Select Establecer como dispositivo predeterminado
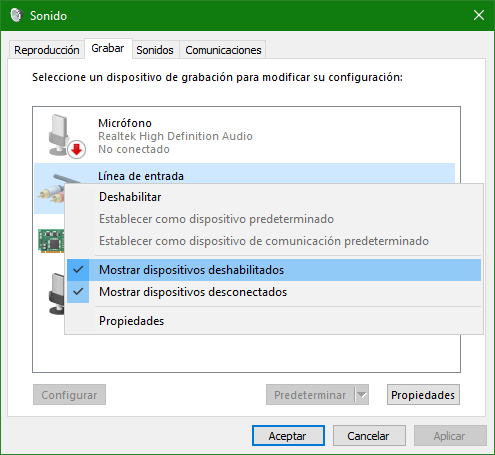 click(274, 219)
